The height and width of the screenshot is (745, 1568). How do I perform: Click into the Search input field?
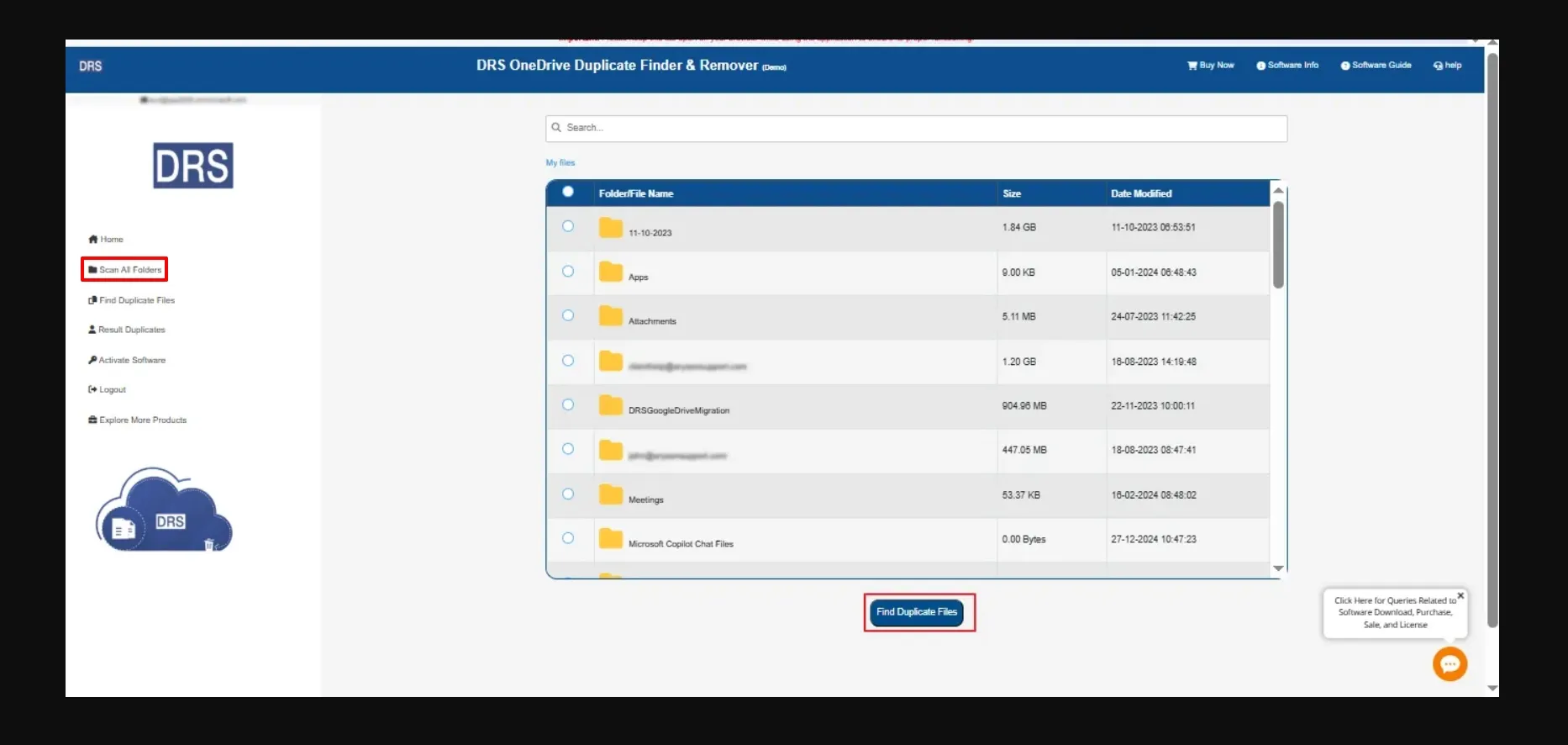click(916, 128)
